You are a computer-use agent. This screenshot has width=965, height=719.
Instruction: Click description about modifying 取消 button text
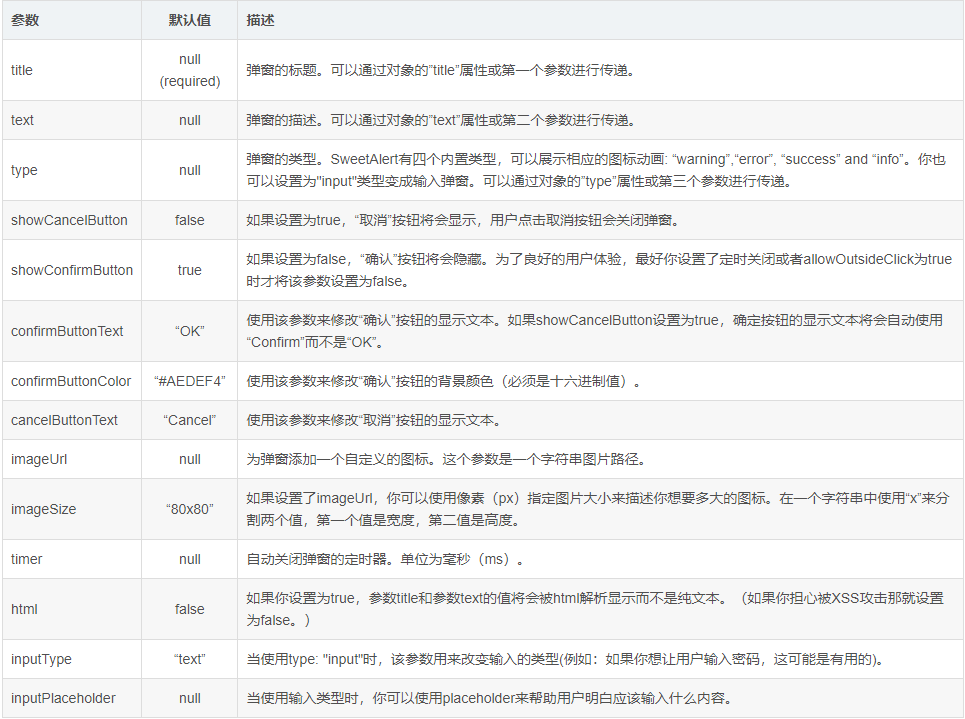(375, 420)
